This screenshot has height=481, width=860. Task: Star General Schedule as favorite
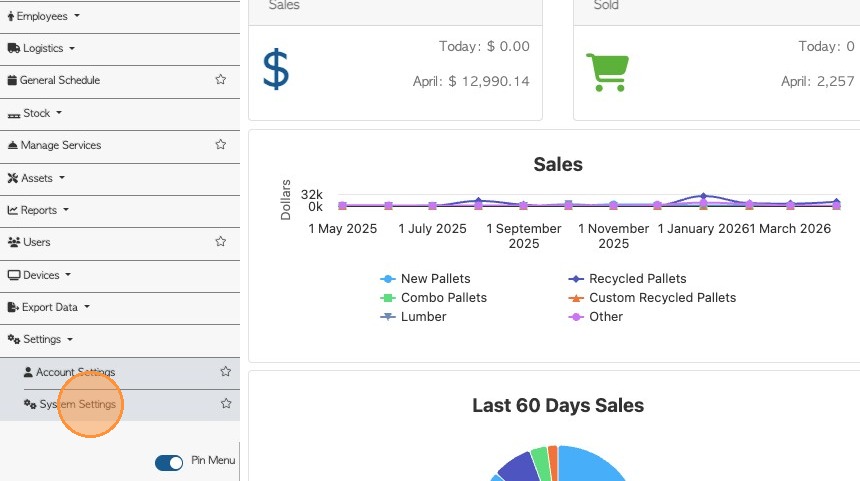pos(220,80)
